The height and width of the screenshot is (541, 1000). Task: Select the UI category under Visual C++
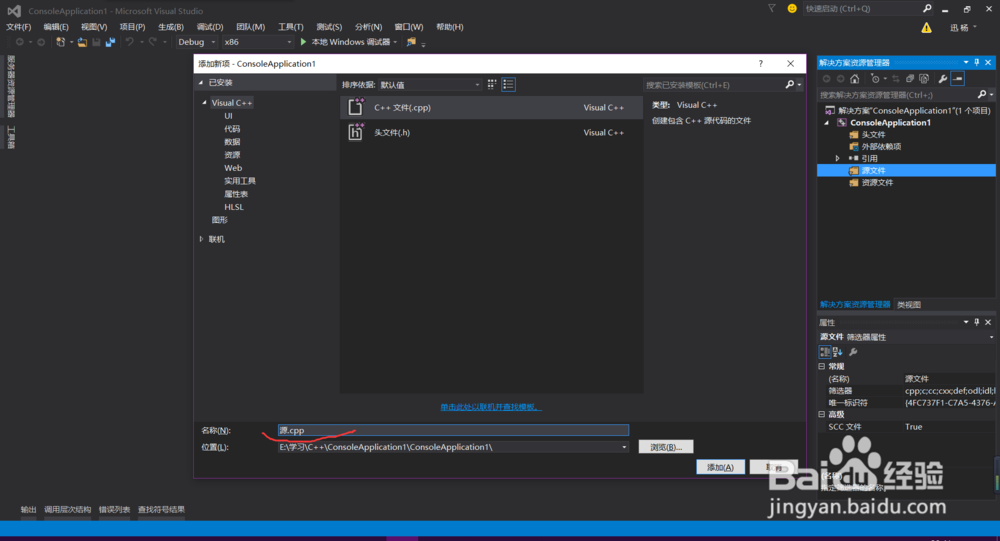point(228,115)
